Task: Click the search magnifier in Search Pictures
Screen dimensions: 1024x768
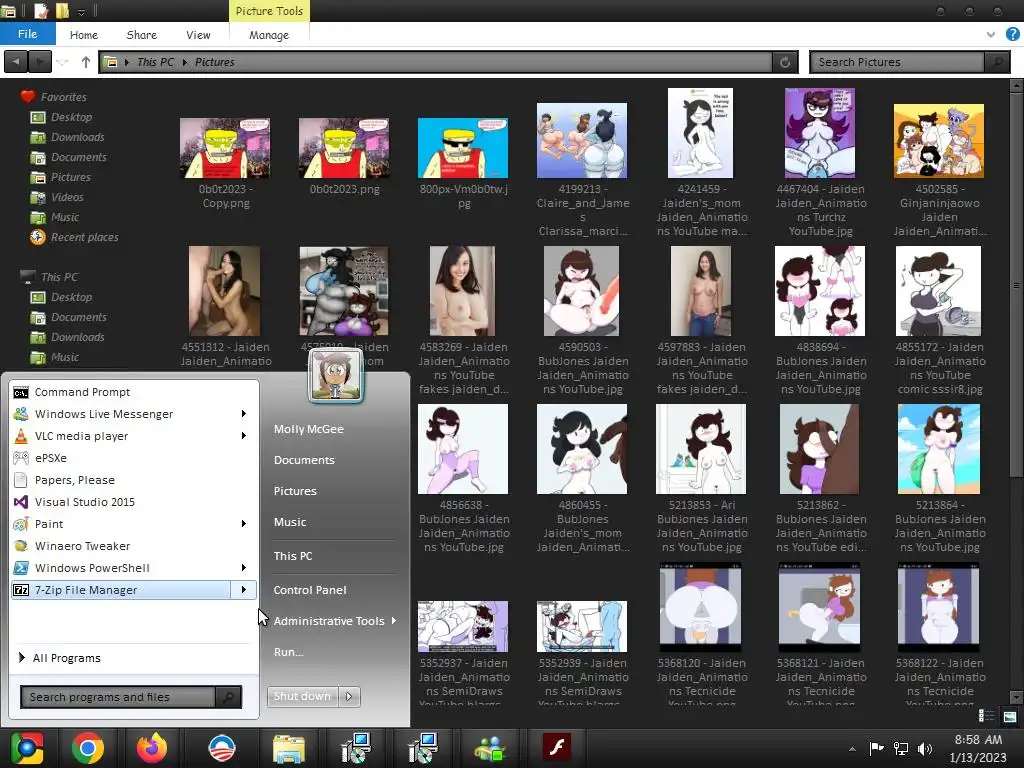Action: tap(997, 62)
